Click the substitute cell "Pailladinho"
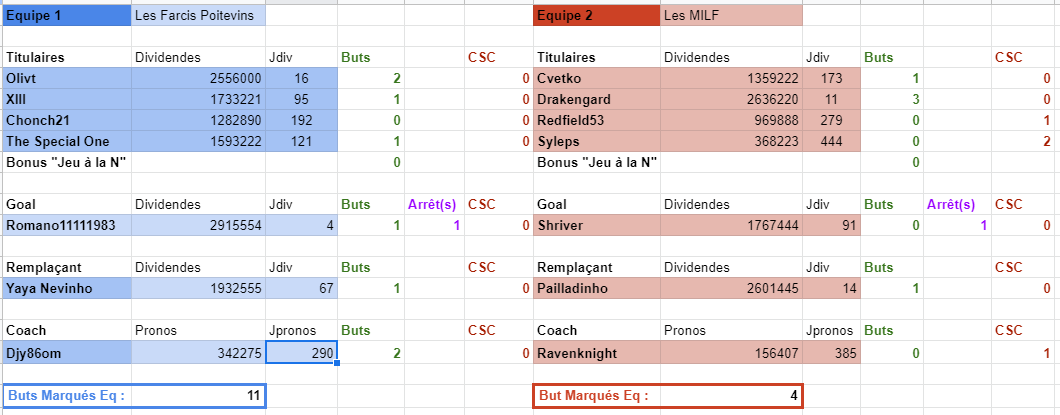1060x415 pixels. click(597, 290)
